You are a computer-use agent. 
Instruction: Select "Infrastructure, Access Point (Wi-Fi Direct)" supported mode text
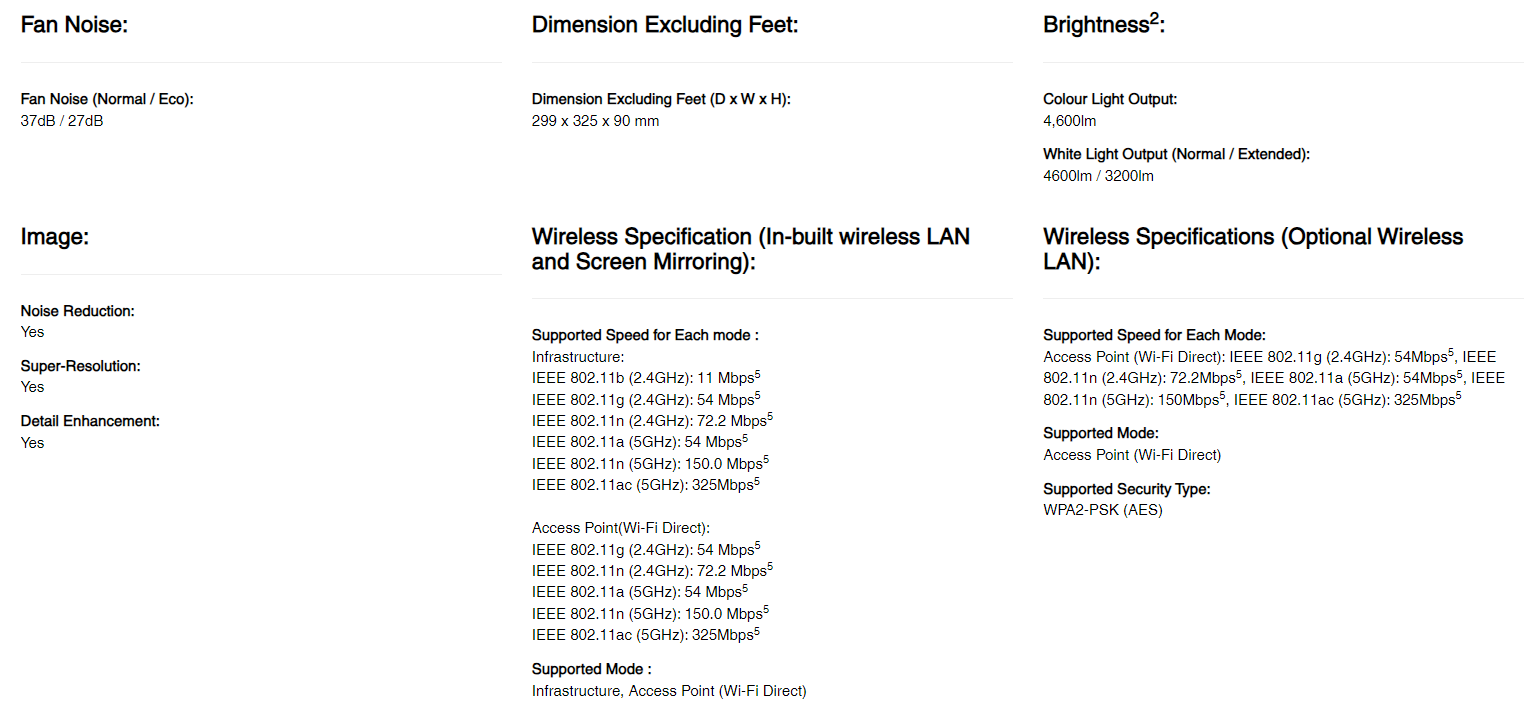click(x=668, y=690)
